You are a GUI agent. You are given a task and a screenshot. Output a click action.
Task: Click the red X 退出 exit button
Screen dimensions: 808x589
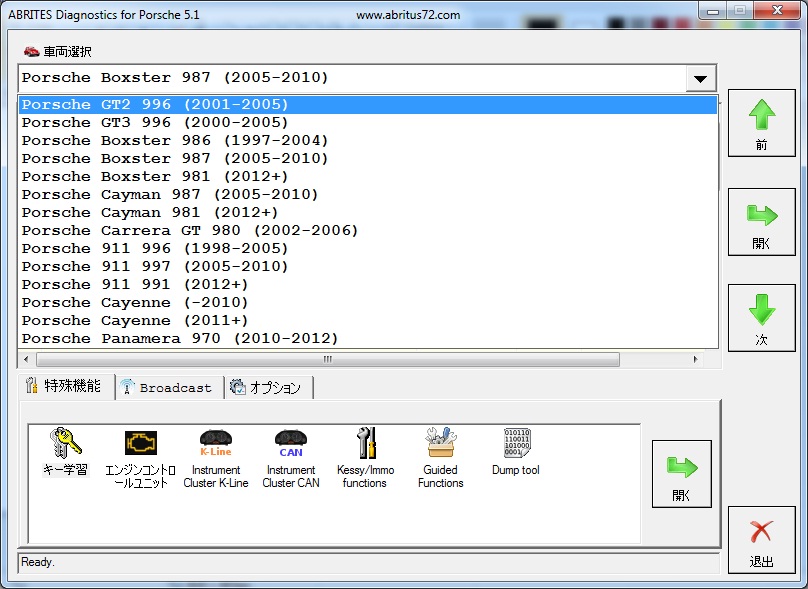click(x=762, y=540)
